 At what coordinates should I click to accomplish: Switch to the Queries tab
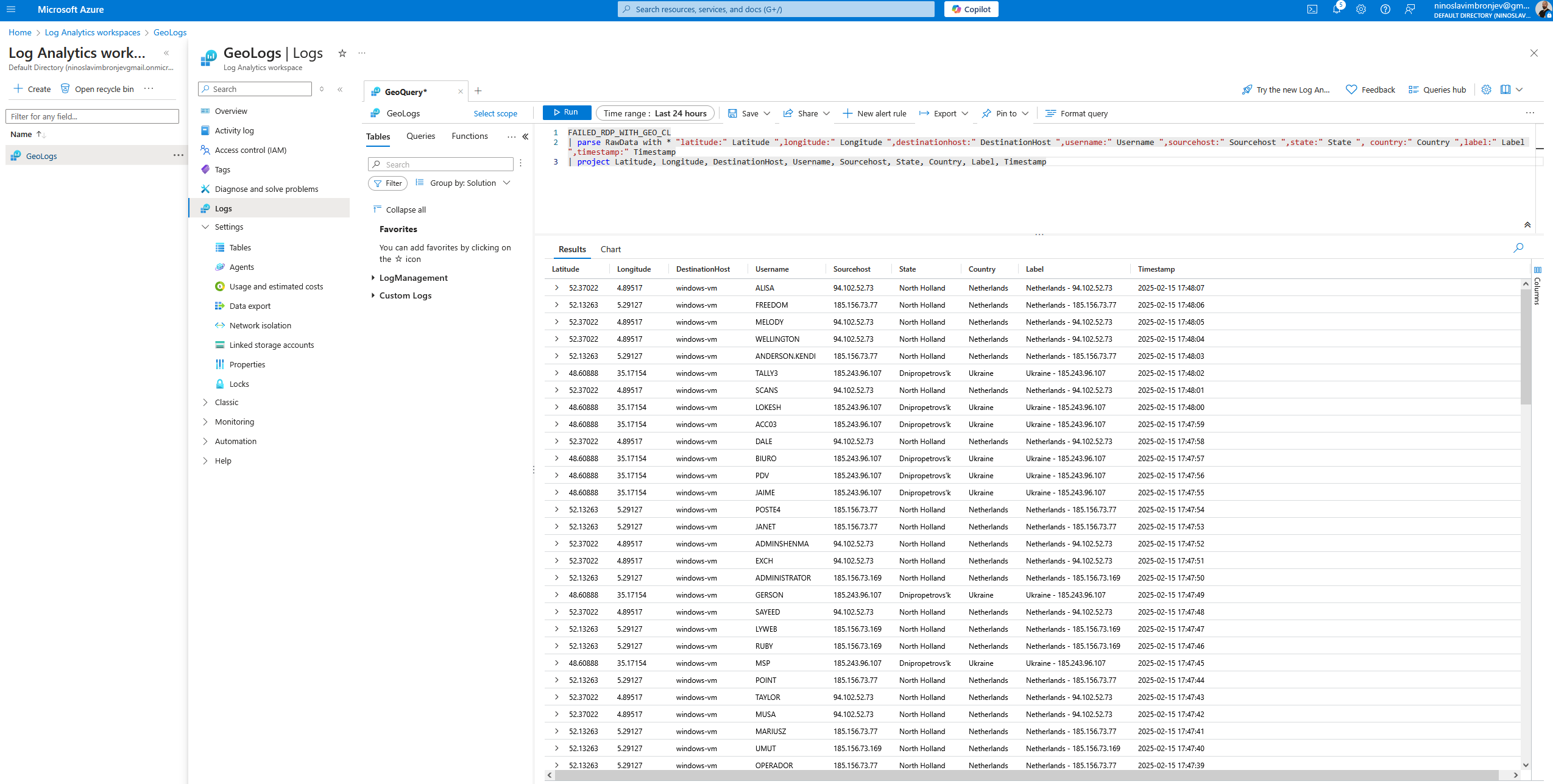[421, 136]
